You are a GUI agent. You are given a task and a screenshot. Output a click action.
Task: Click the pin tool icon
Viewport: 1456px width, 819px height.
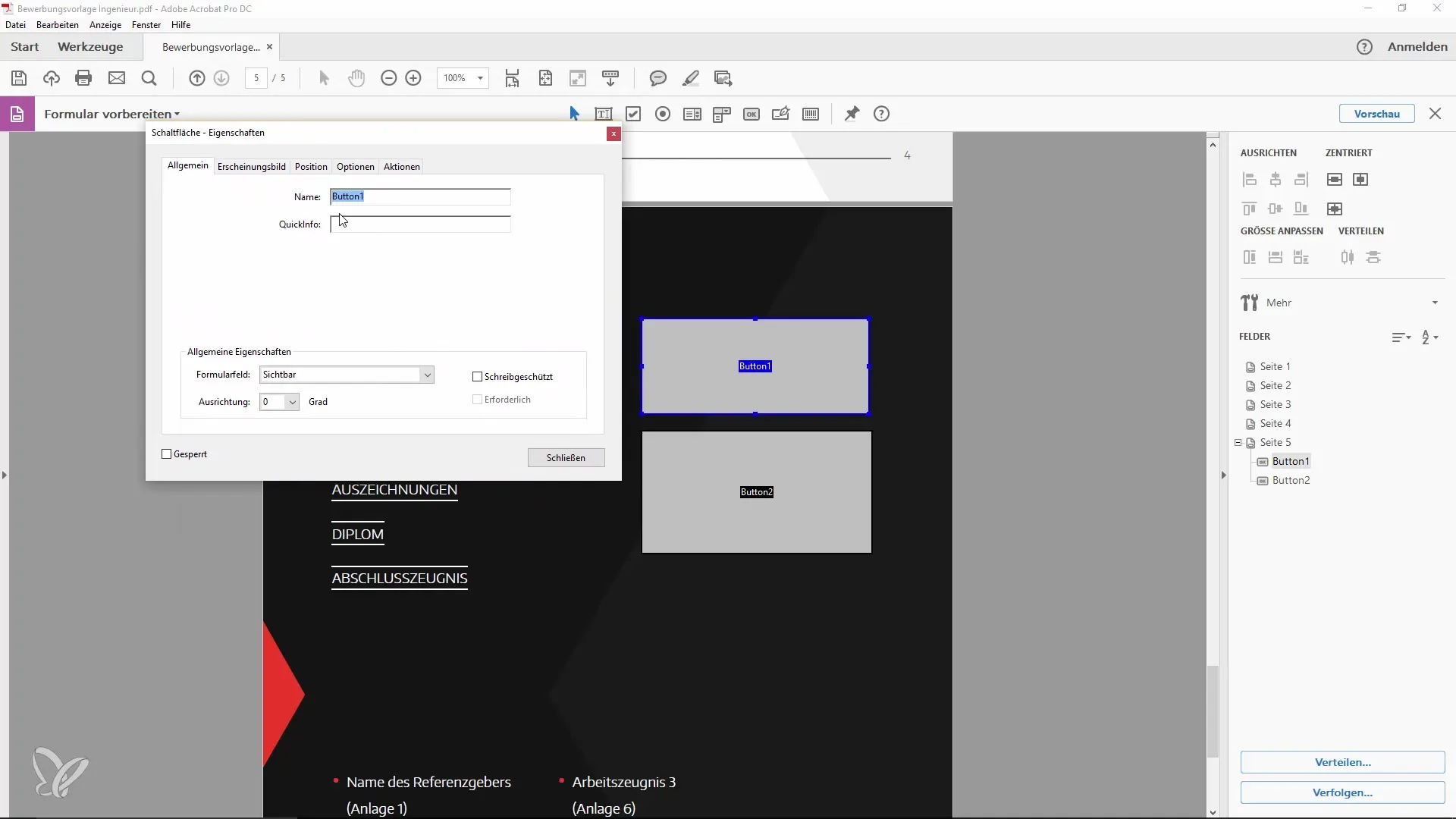click(x=852, y=114)
